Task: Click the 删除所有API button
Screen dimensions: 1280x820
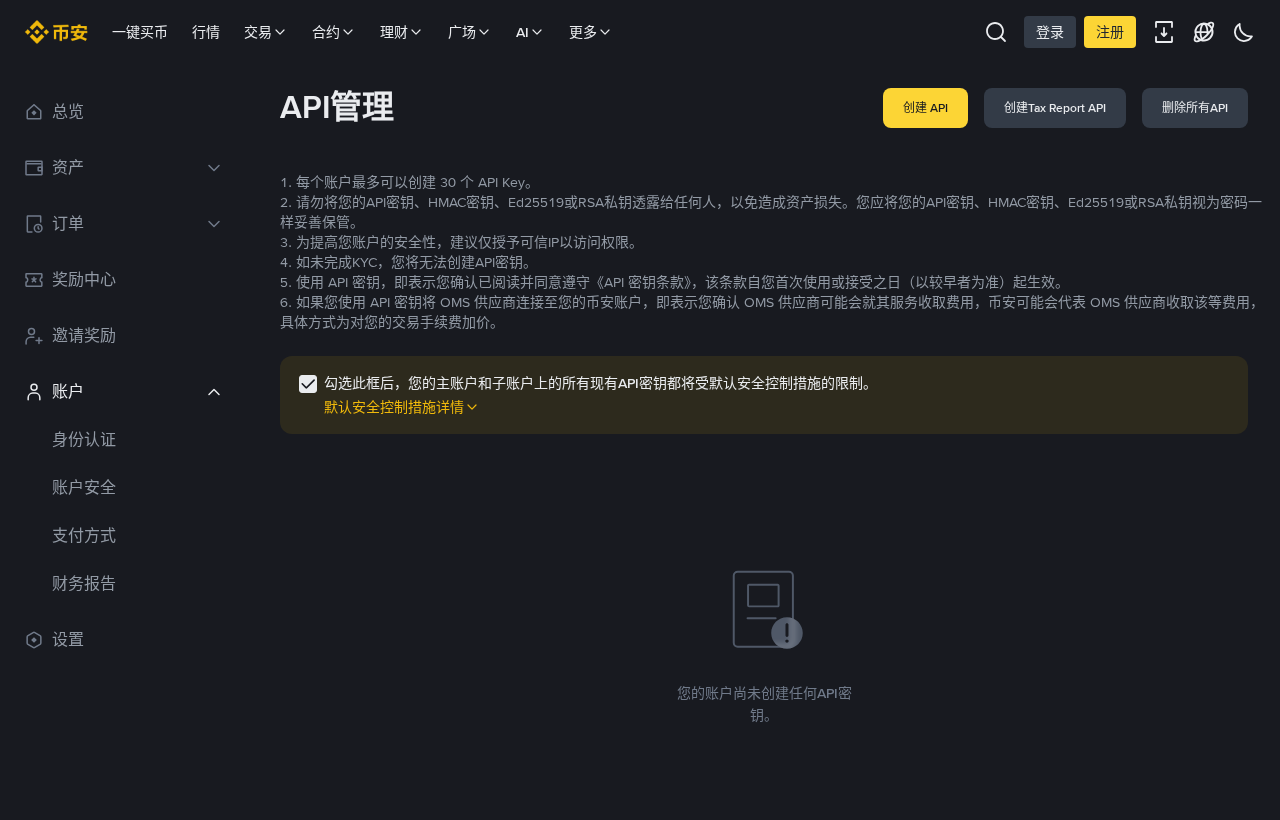Action: pyautogui.click(x=1195, y=108)
